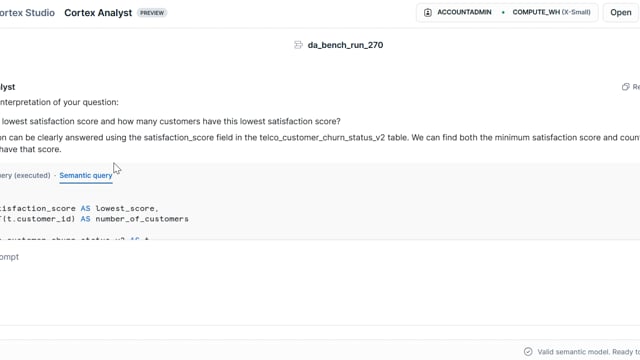Click the Valid semantic model status text
Viewport: 640px width, 360px height.
(x=588, y=352)
